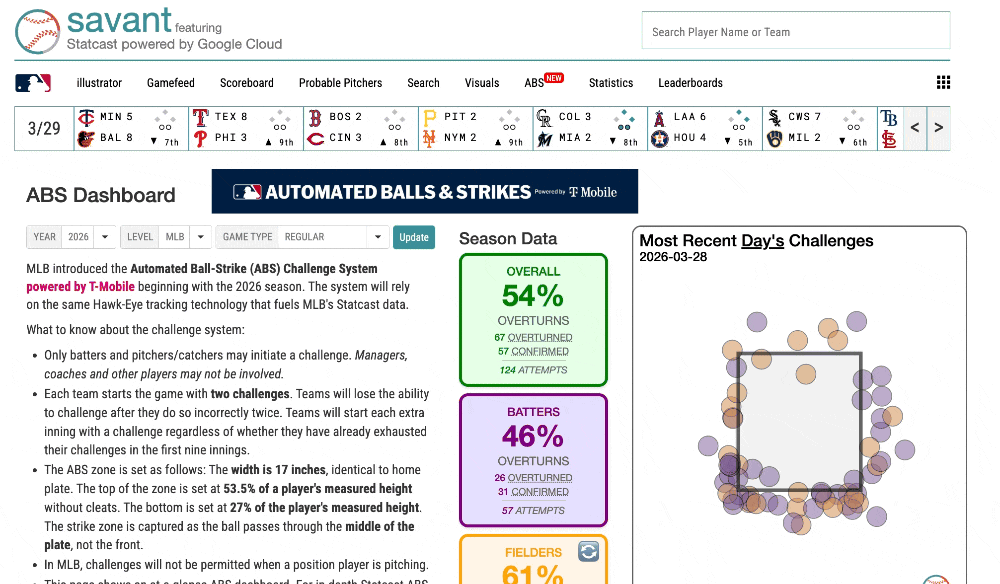Open the Scoreboard nav item
Screen dimensions: 1000x584
(x=247, y=83)
